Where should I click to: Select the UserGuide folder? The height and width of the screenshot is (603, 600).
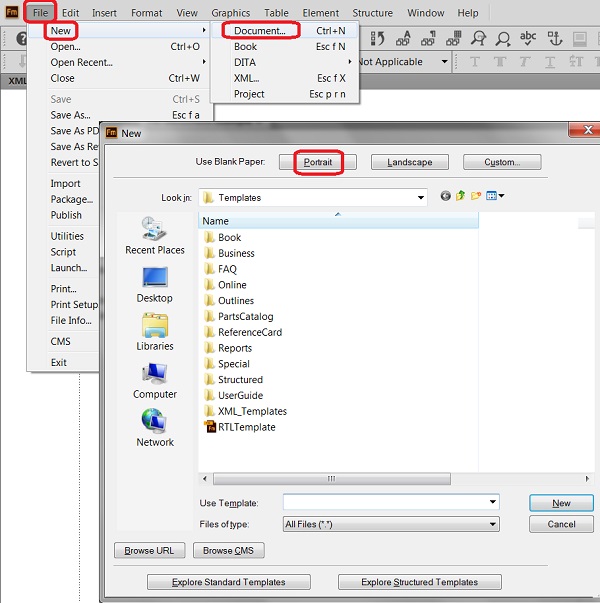point(233,395)
